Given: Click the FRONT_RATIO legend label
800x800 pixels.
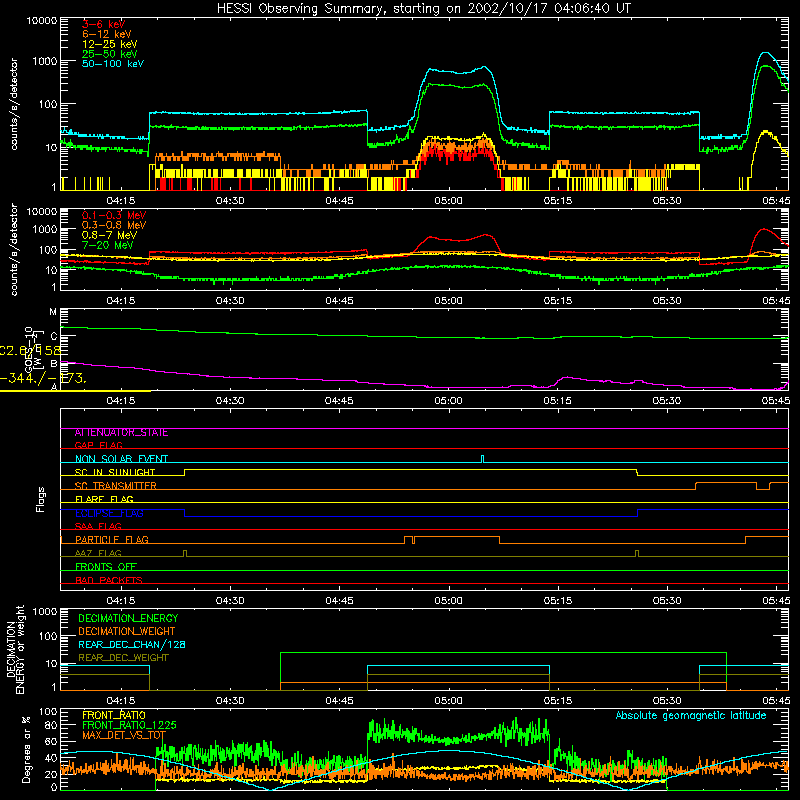Looking at the screenshot, I should [x=114, y=715].
